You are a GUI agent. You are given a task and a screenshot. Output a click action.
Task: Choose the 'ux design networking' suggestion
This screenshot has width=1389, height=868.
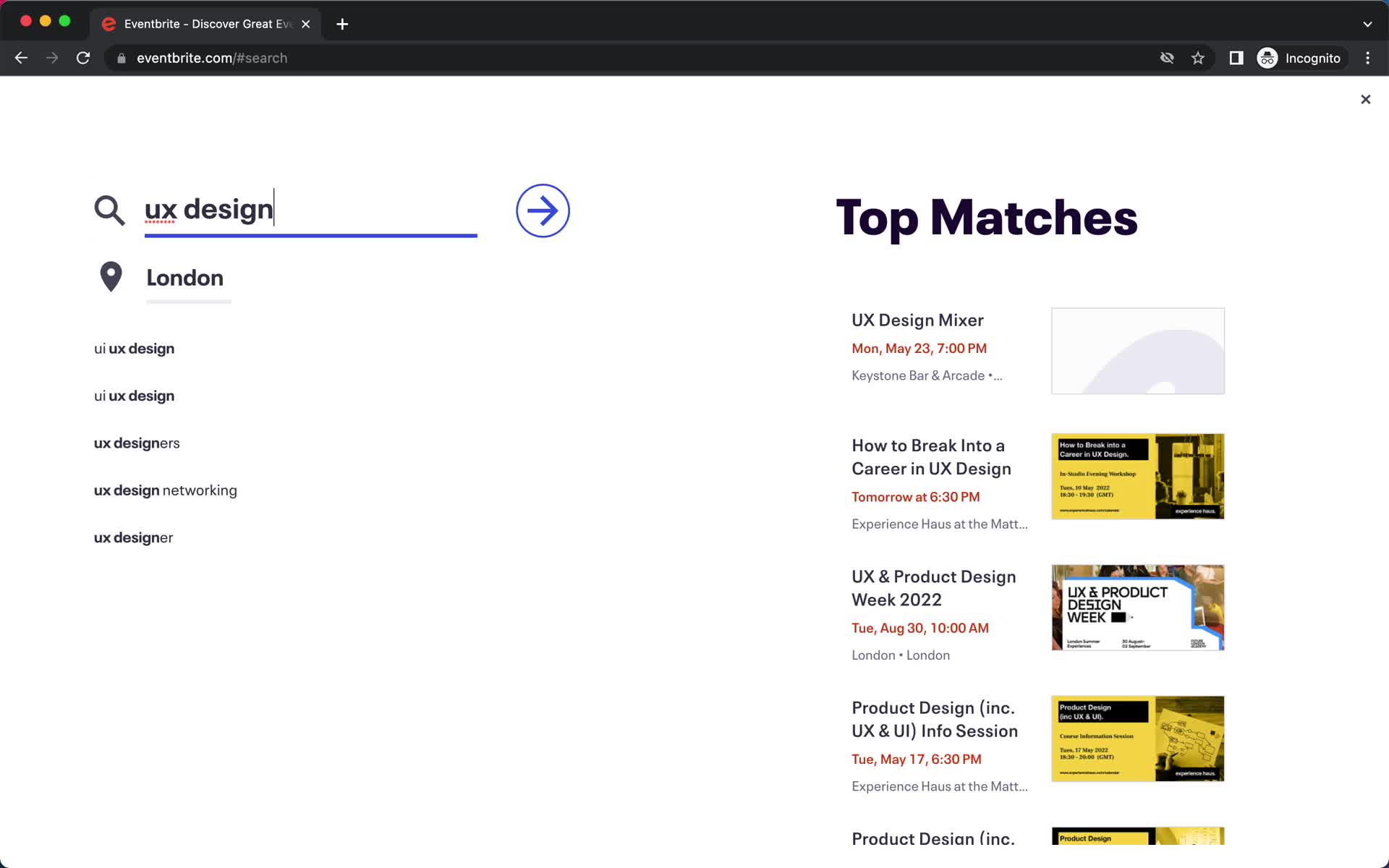tap(166, 490)
